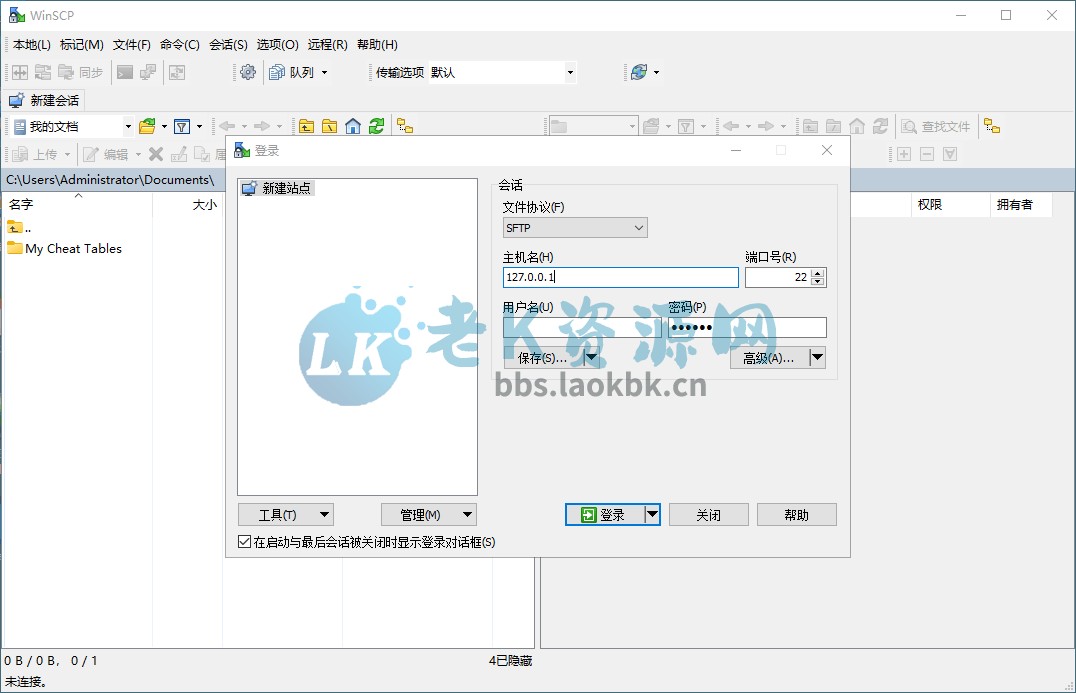Open the 管理 manage dropdown button
This screenshot has height=693, width=1076.
click(429, 515)
